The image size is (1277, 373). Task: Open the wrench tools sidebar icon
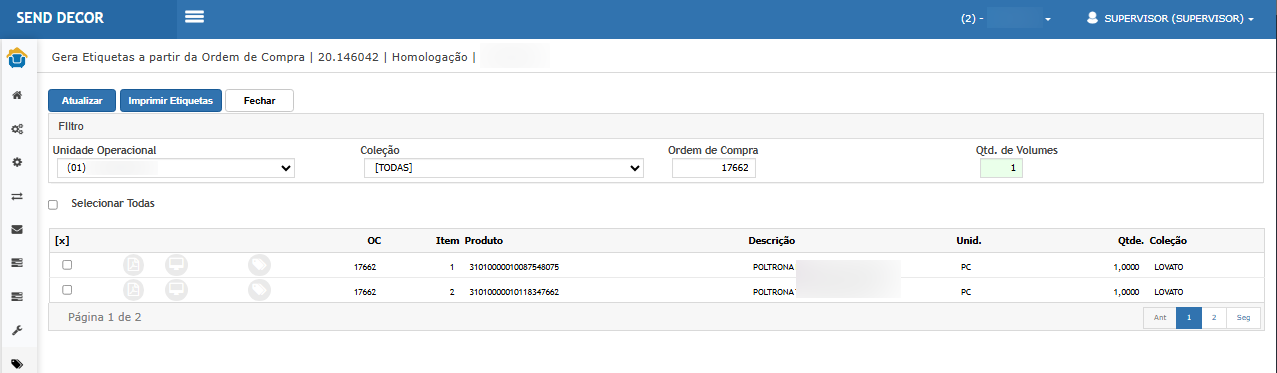click(x=17, y=330)
